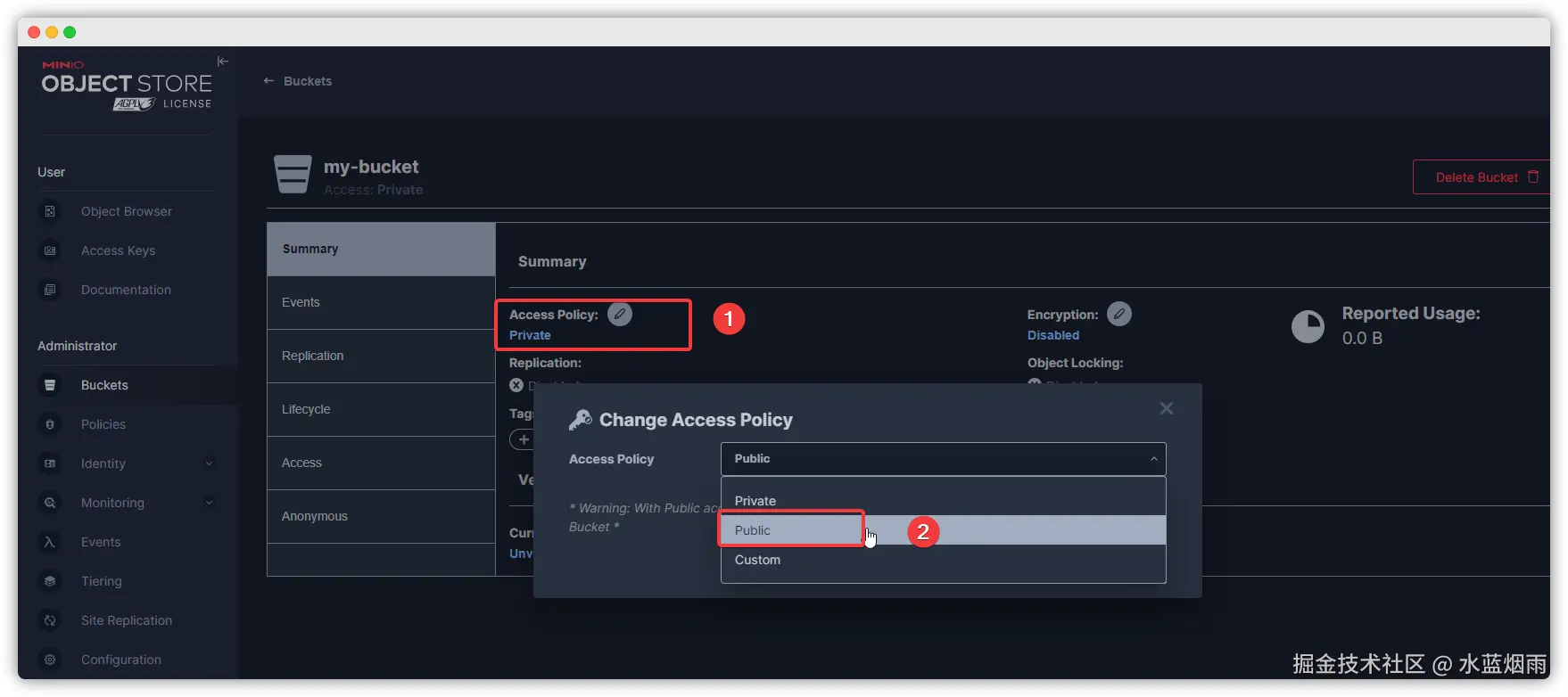Switch to the Replication tab
This screenshot has width=1568, height=697.
pos(381,356)
